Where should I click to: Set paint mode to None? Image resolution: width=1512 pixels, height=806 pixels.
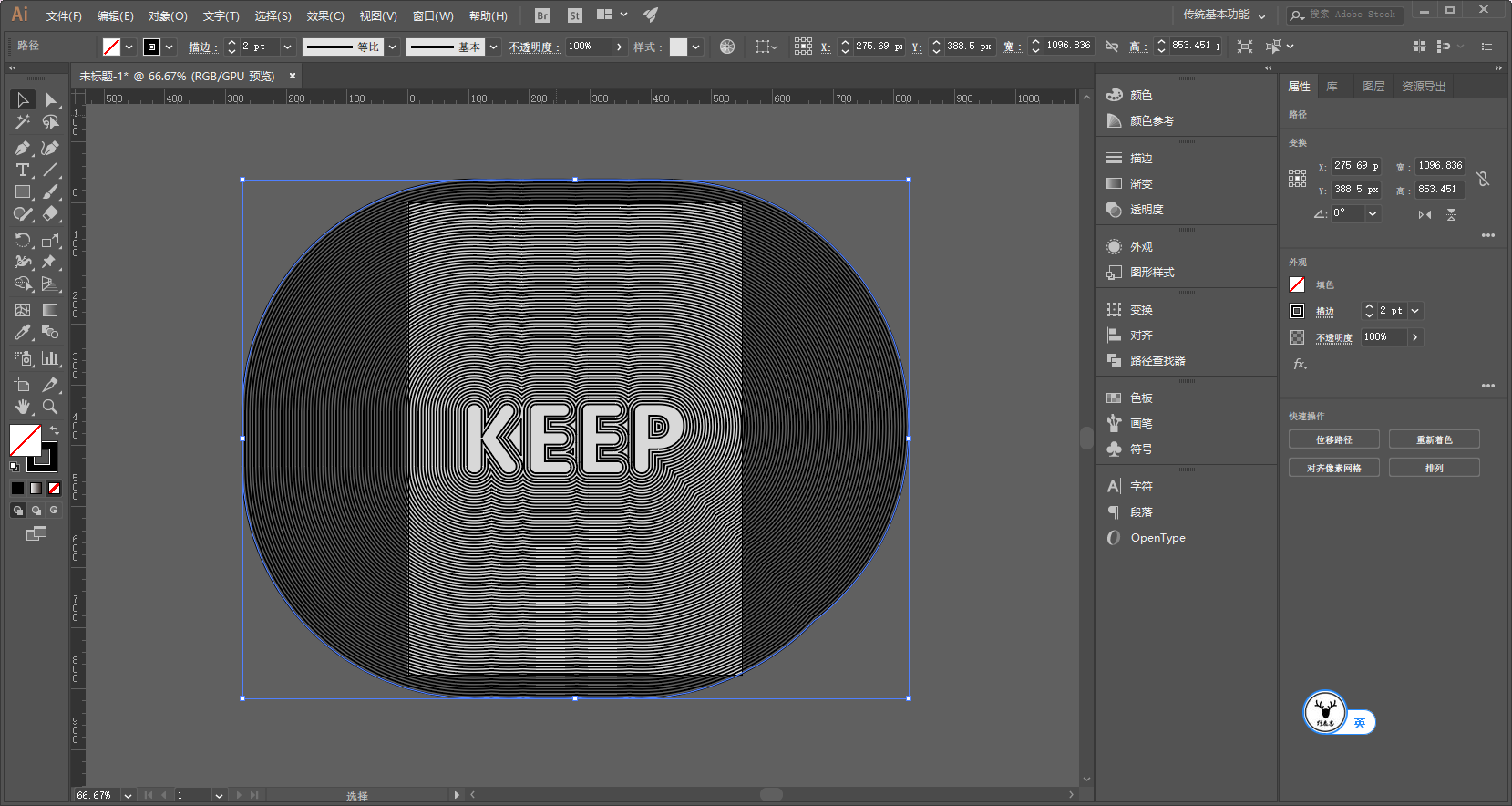pyautogui.click(x=54, y=489)
